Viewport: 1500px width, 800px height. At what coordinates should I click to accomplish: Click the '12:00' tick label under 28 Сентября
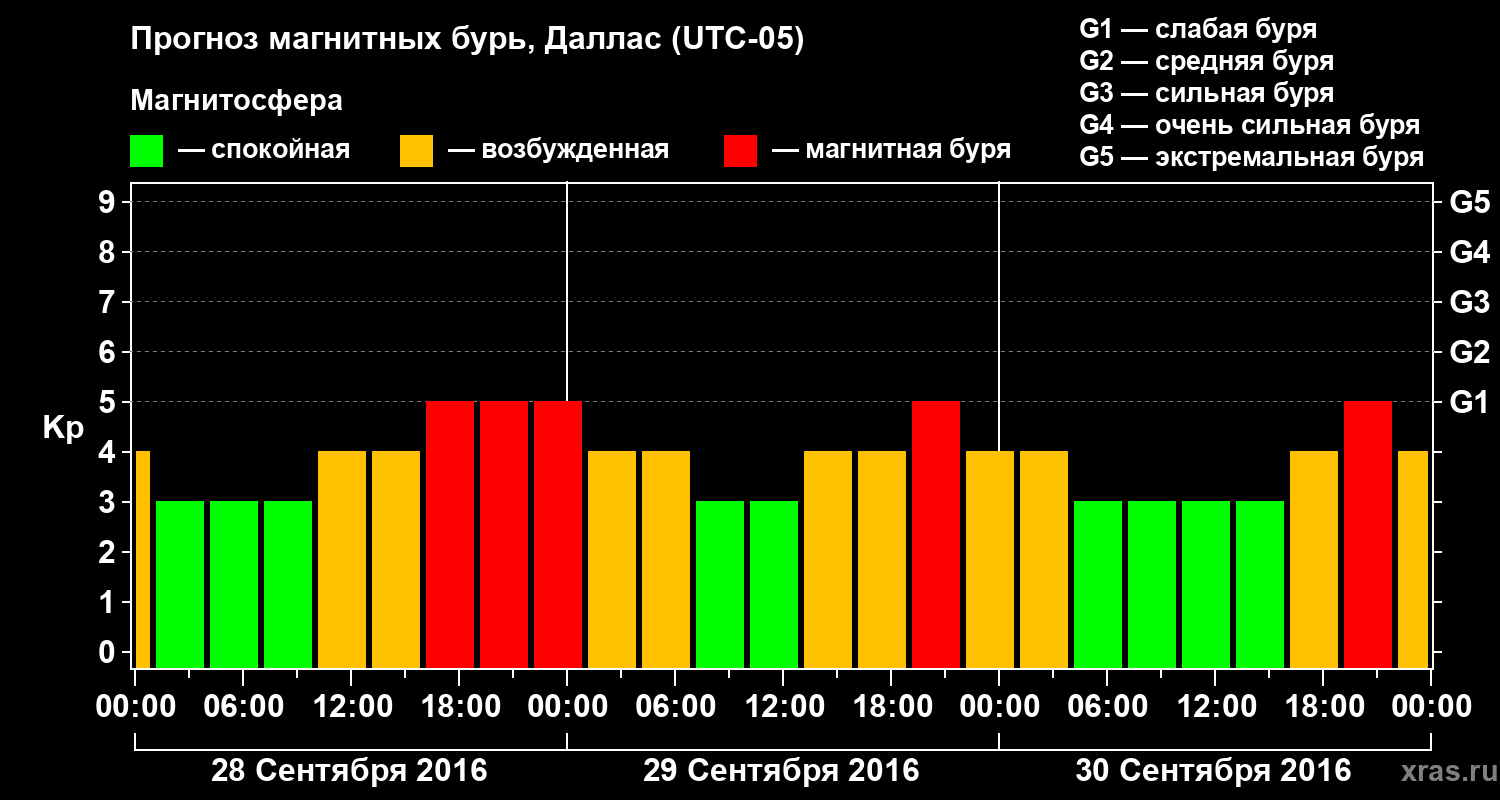(351, 707)
